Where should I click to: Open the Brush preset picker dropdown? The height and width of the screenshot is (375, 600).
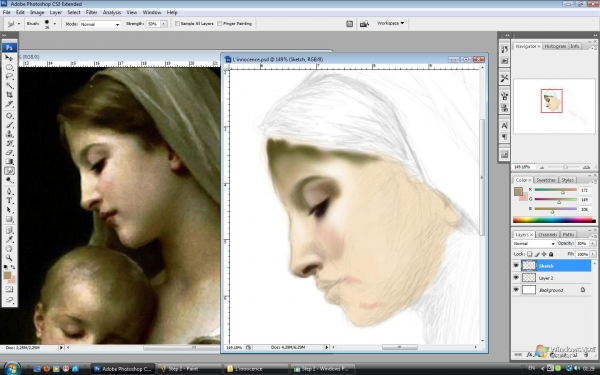54,24
